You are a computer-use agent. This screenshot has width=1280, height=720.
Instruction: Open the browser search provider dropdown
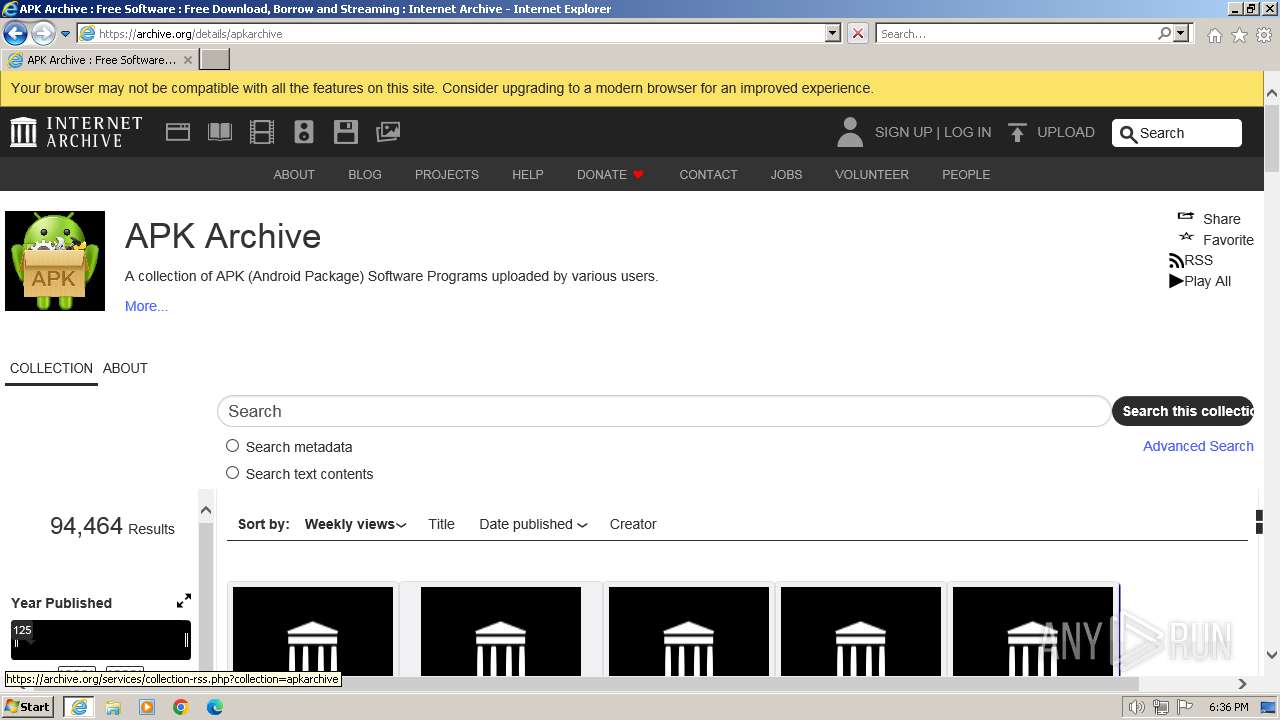click(1181, 33)
